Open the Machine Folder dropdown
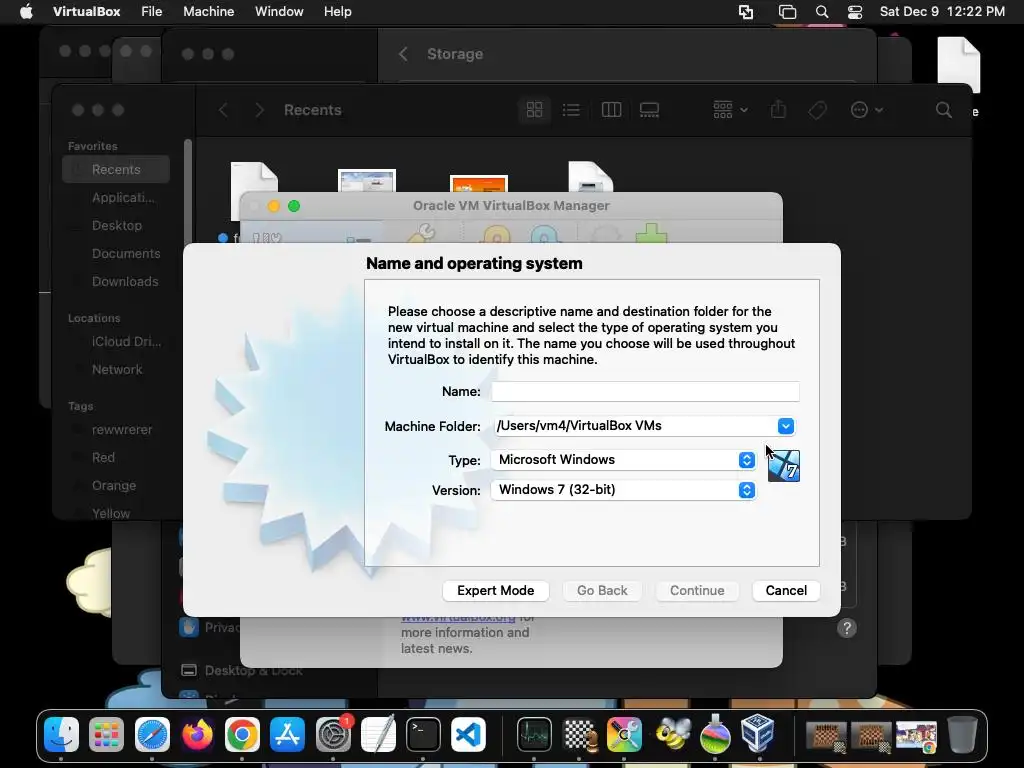The width and height of the screenshot is (1024, 768). (786, 426)
